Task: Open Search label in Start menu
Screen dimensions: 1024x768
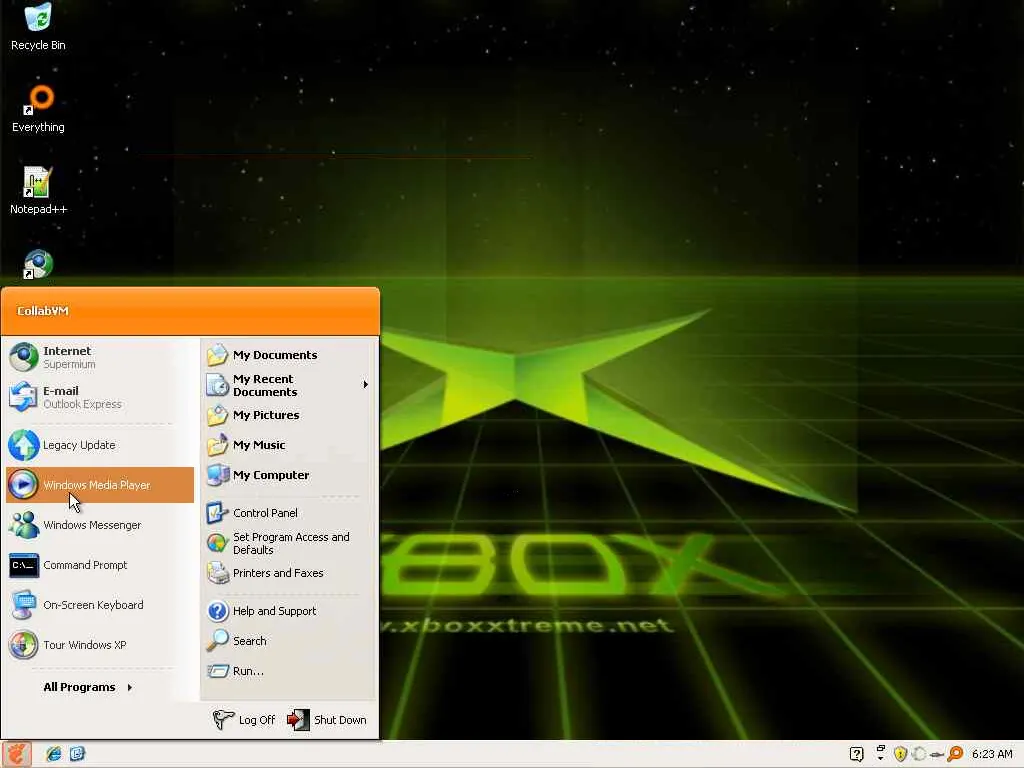Action: pos(249,641)
